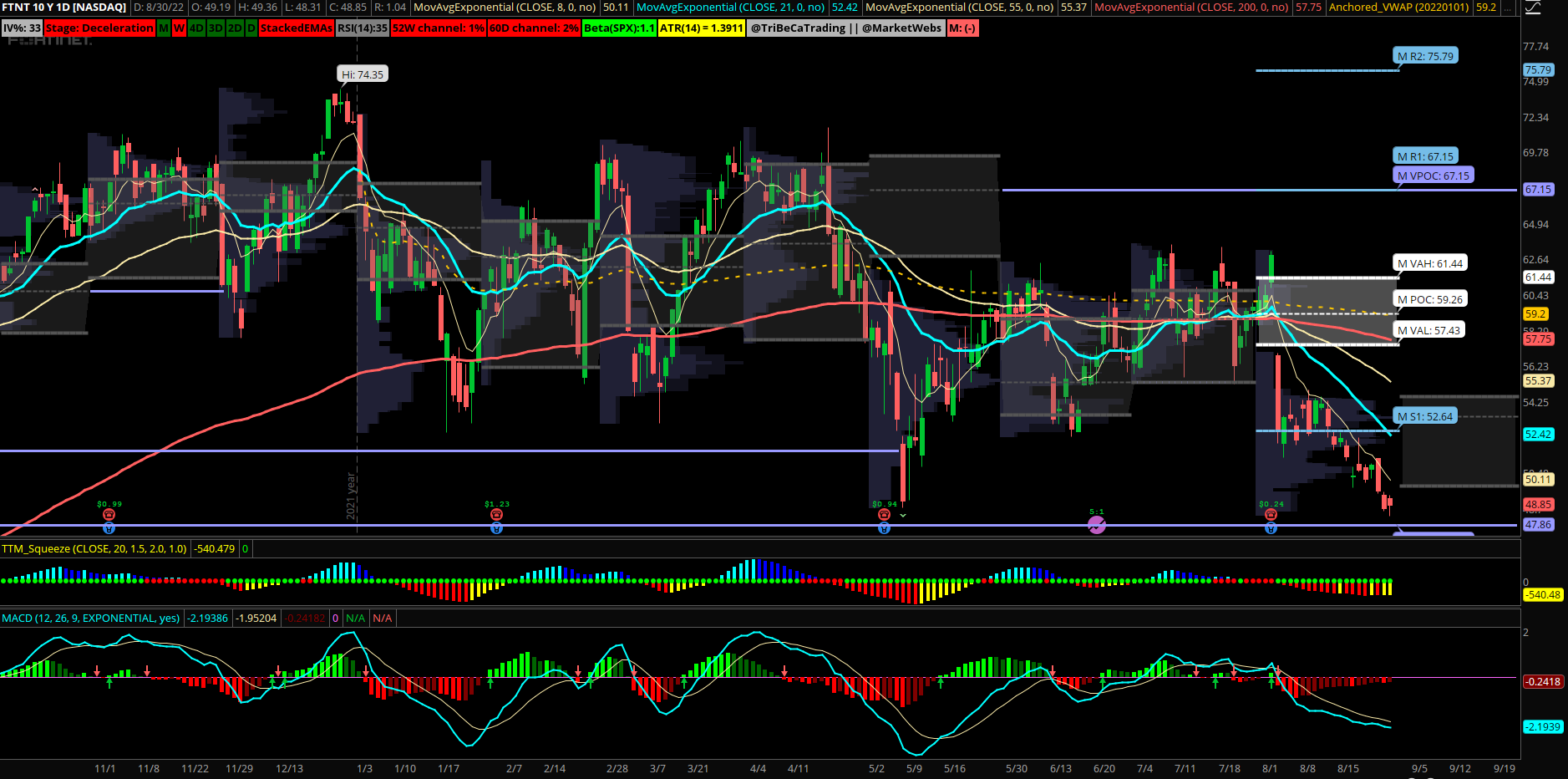Click the Beta(SPX):1.1 label

point(619,28)
